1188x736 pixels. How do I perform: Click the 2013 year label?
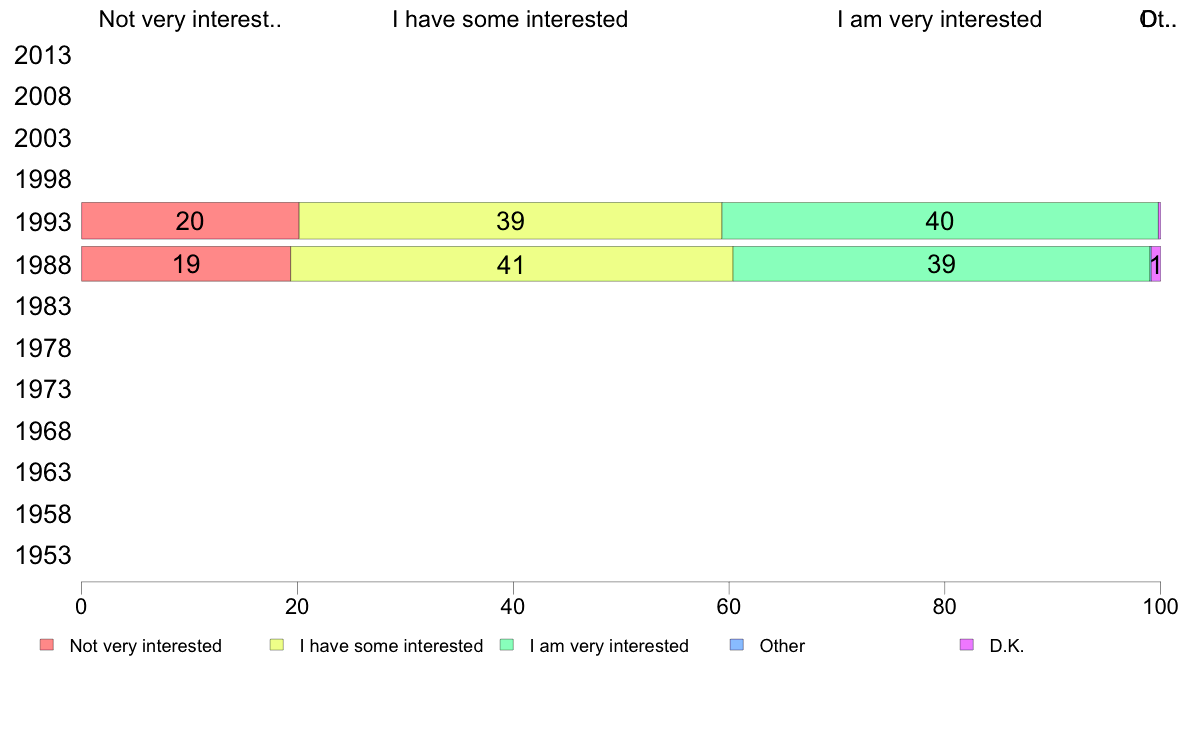pyautogui.click(x=42, y=55)
